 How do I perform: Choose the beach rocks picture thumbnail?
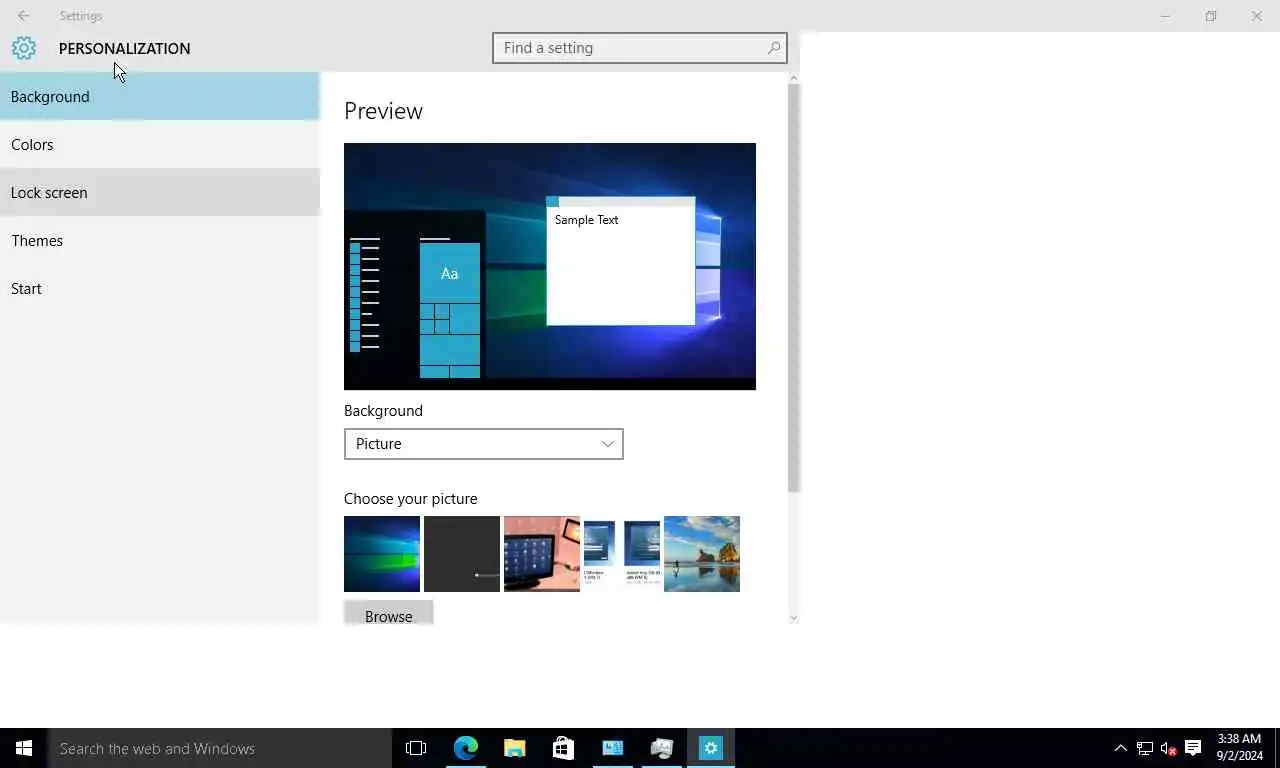click(x=702, y=554)
